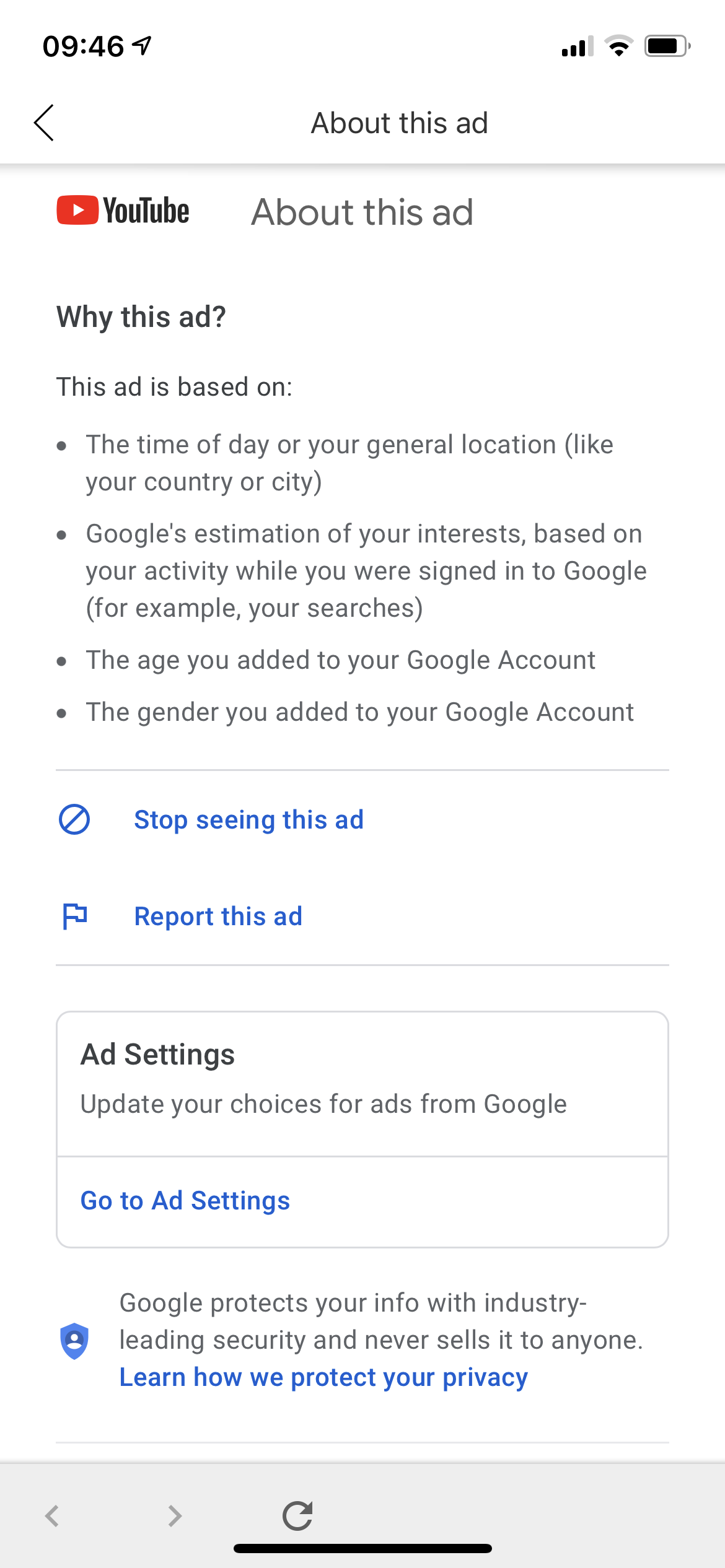Open Report this ad link
725x1568 pixels.
[x=218, y=917]
